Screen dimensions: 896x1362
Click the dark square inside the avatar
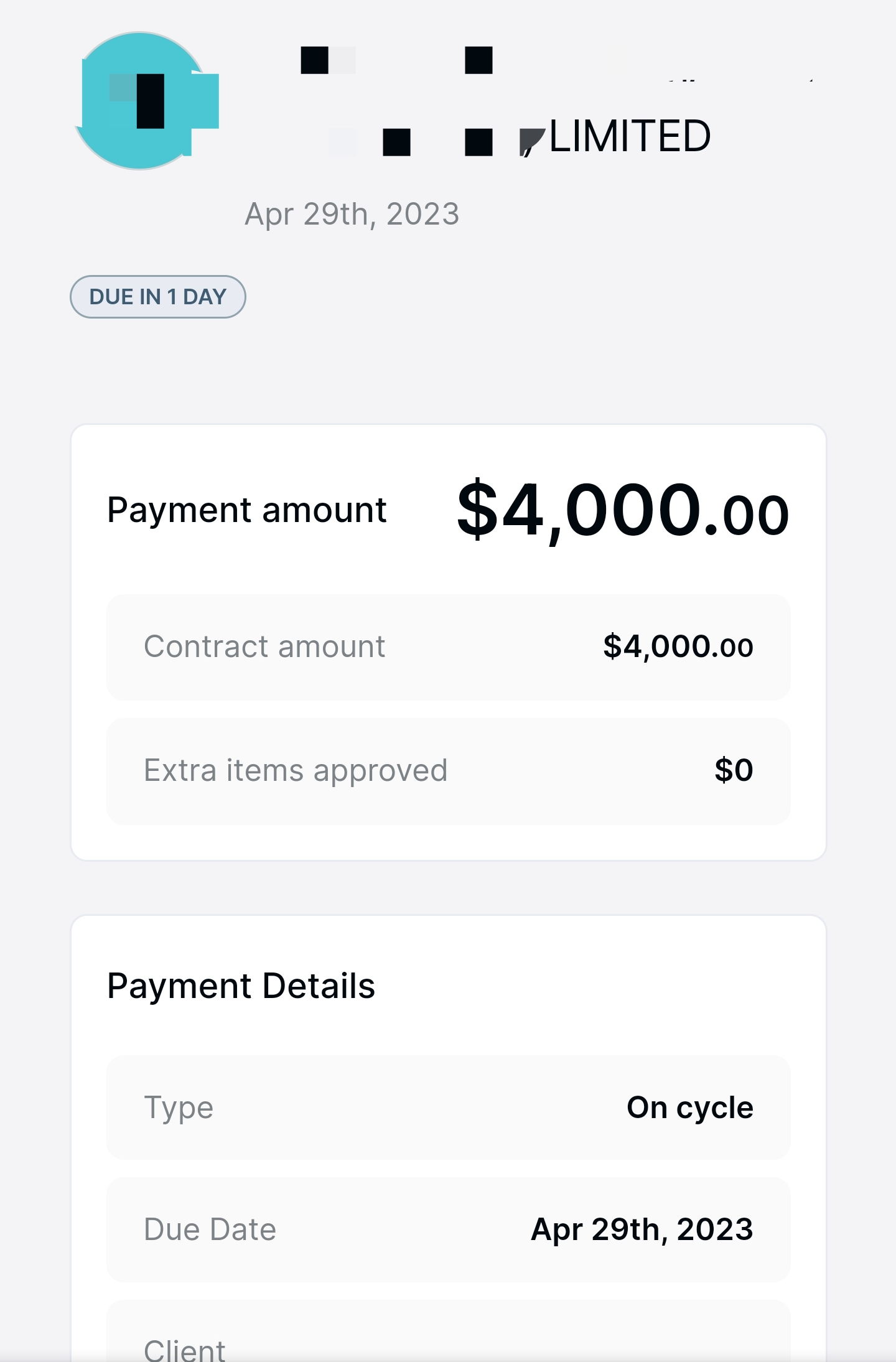tap(150, 101)
